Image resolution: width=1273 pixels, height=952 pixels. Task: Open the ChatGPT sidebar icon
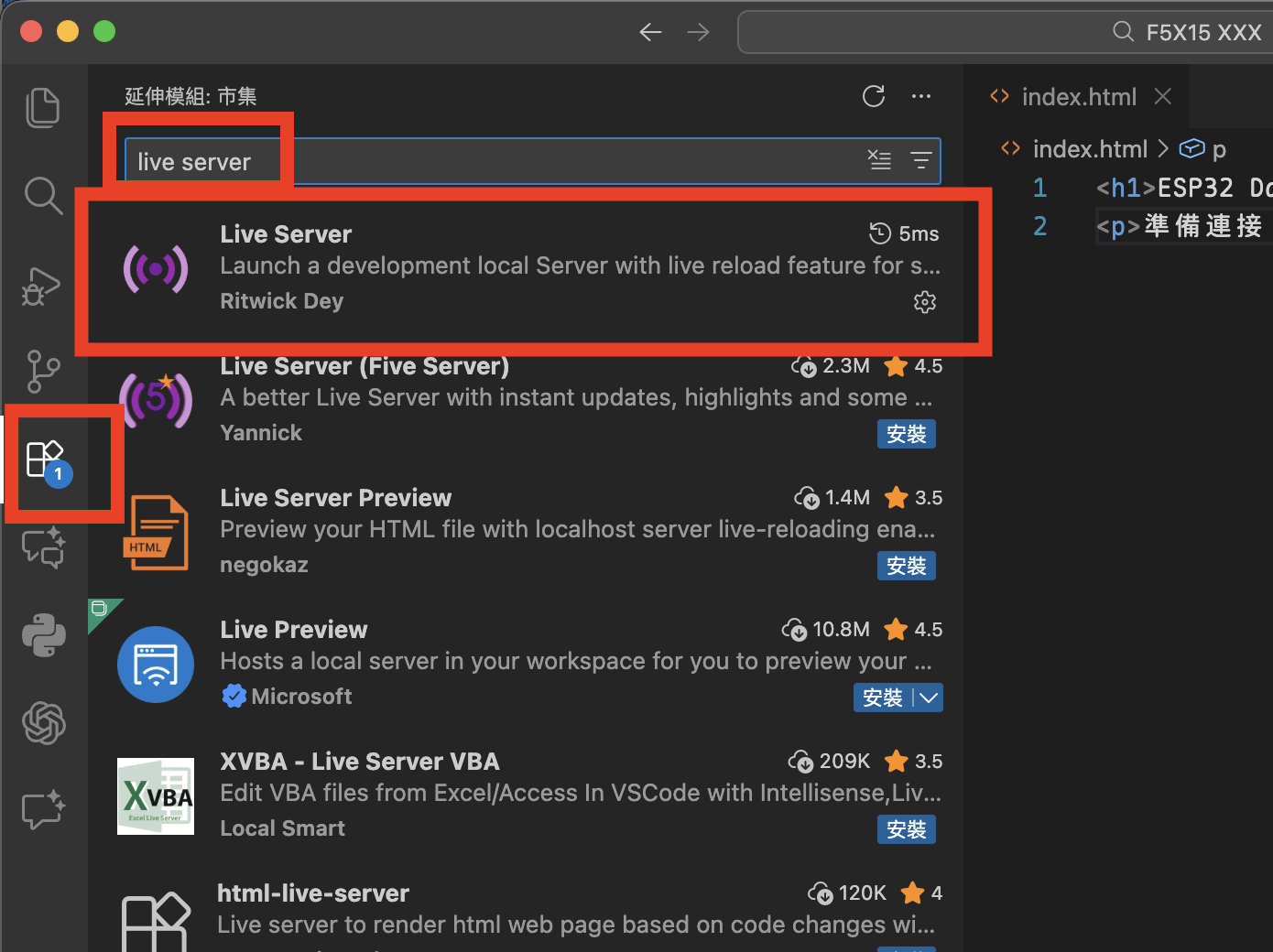coord(44,723)
